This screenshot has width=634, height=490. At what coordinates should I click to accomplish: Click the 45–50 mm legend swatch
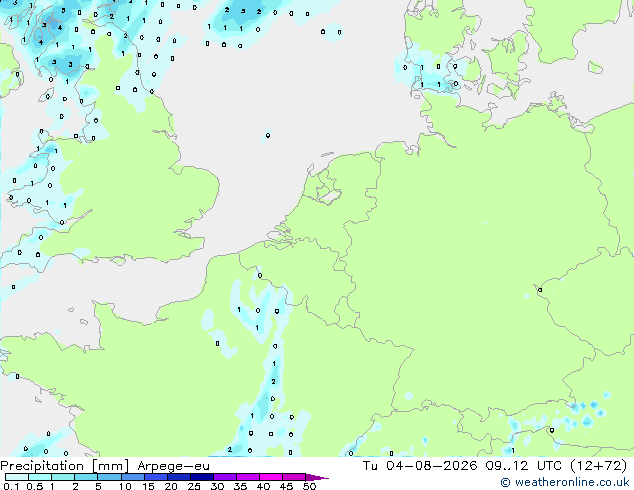click(294, 477)
